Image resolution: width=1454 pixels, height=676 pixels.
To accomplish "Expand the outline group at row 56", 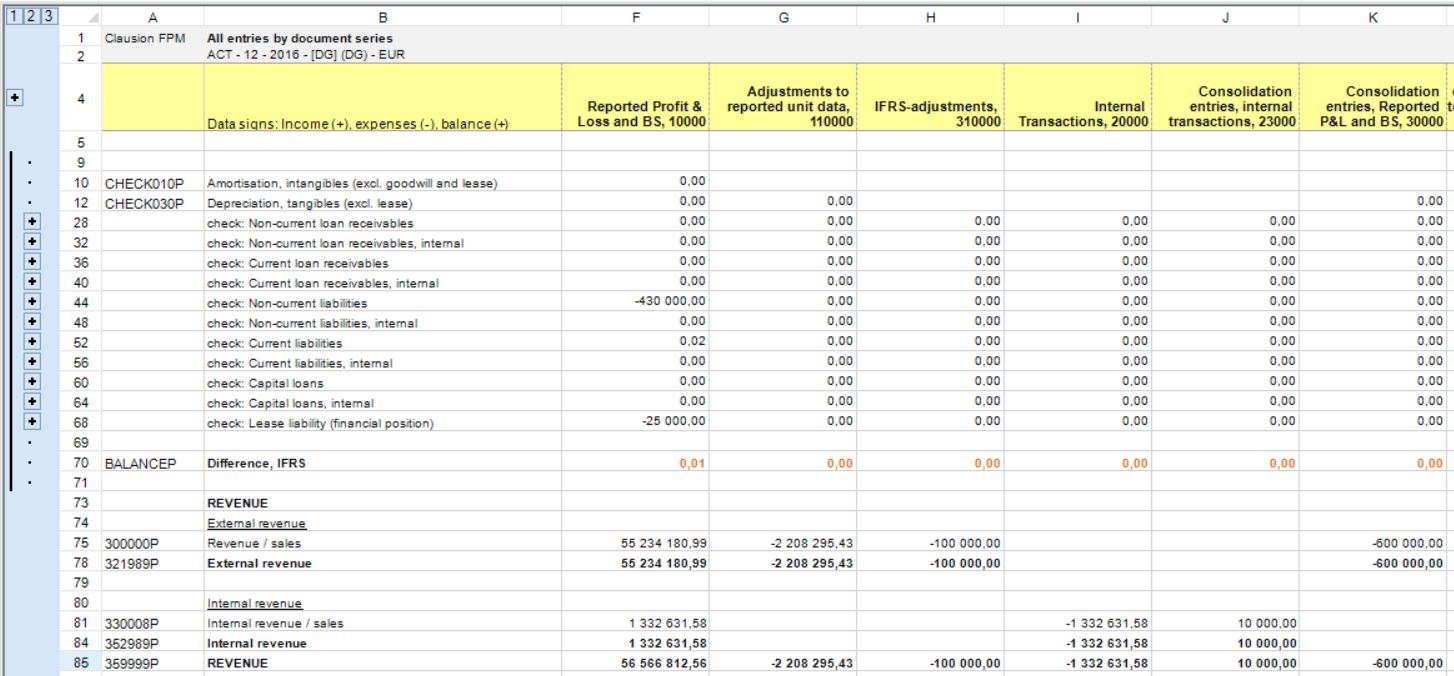I will click(31, 362).
